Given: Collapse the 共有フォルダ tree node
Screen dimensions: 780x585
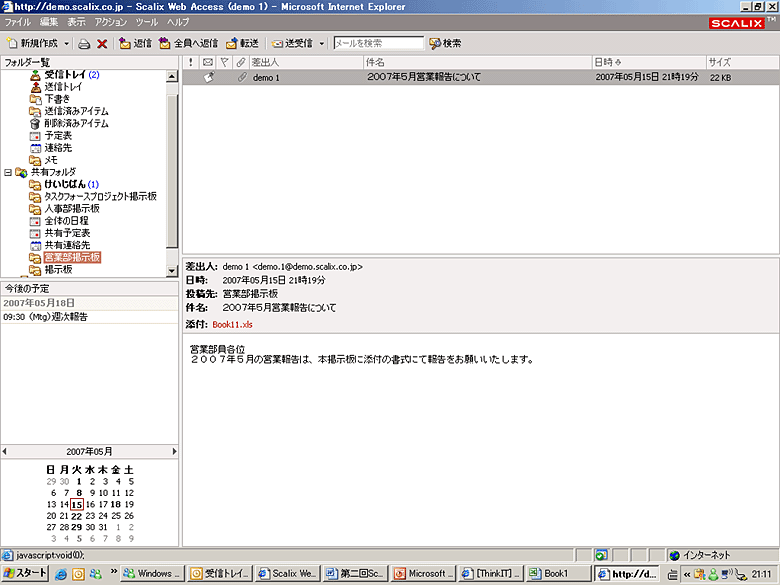Looking at the screenshot, I should point(8,172).
